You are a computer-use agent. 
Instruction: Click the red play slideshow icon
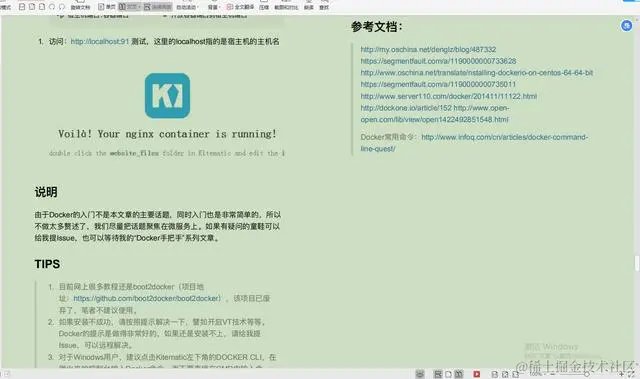tap(476, 374)
